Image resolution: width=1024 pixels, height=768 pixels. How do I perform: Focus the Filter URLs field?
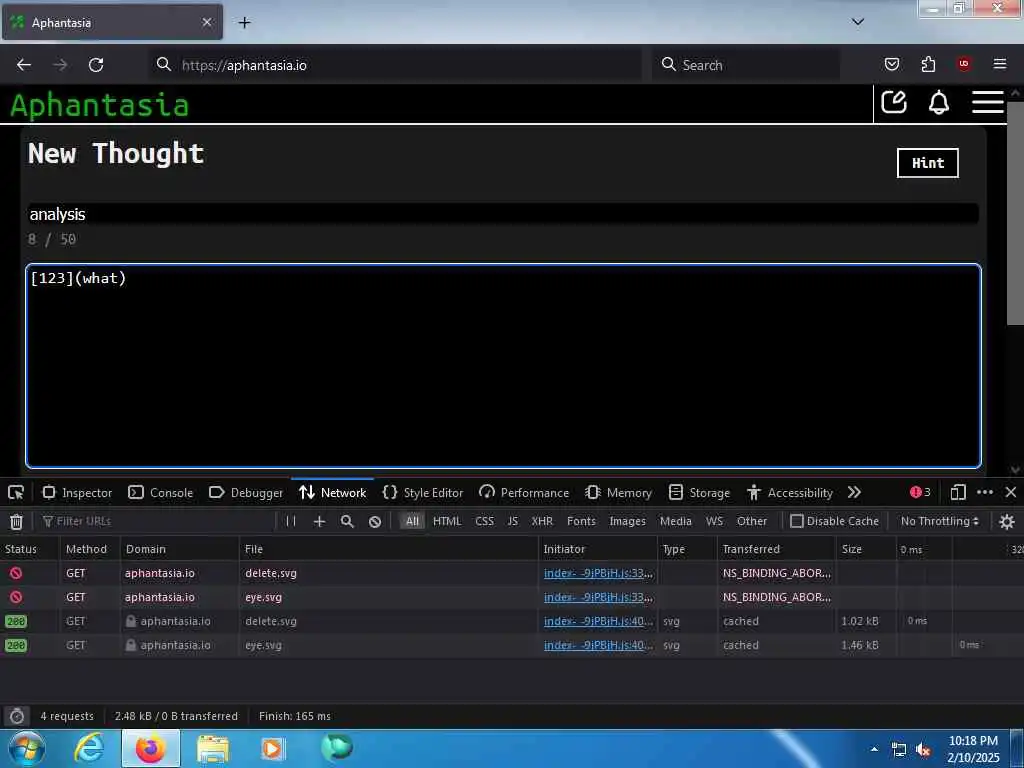[x=157, y=521]
